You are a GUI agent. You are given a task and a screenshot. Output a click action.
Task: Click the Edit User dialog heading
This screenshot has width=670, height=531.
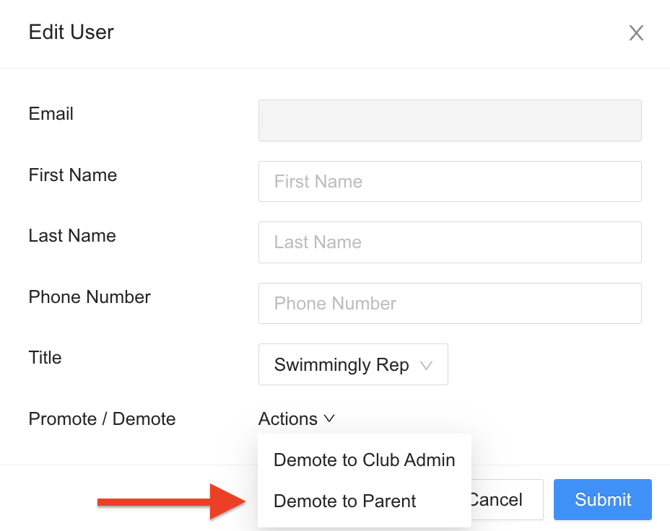pos(71,32)
